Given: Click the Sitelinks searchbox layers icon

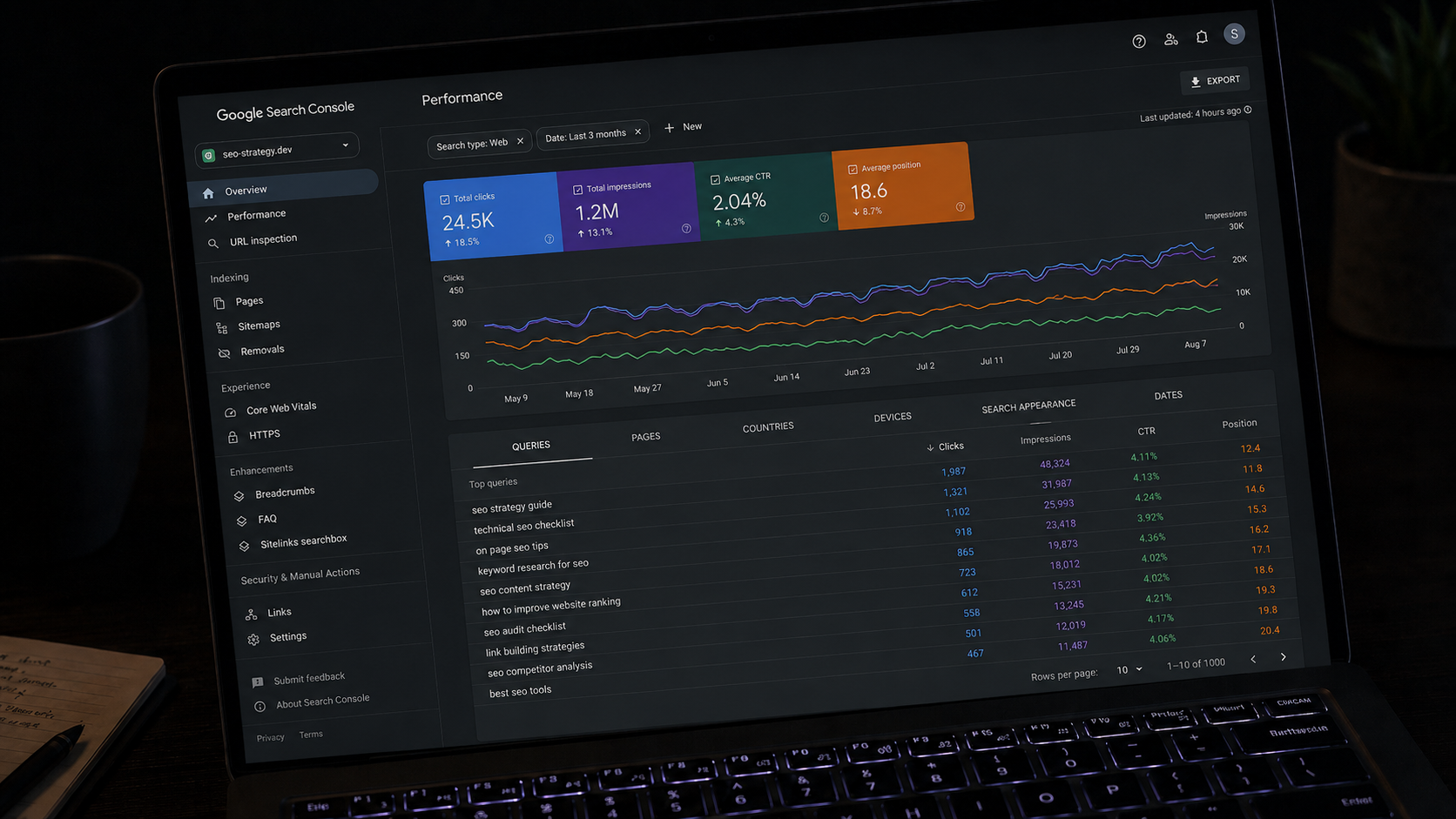Looking at the screenshot, I should [x=245, y=546].
